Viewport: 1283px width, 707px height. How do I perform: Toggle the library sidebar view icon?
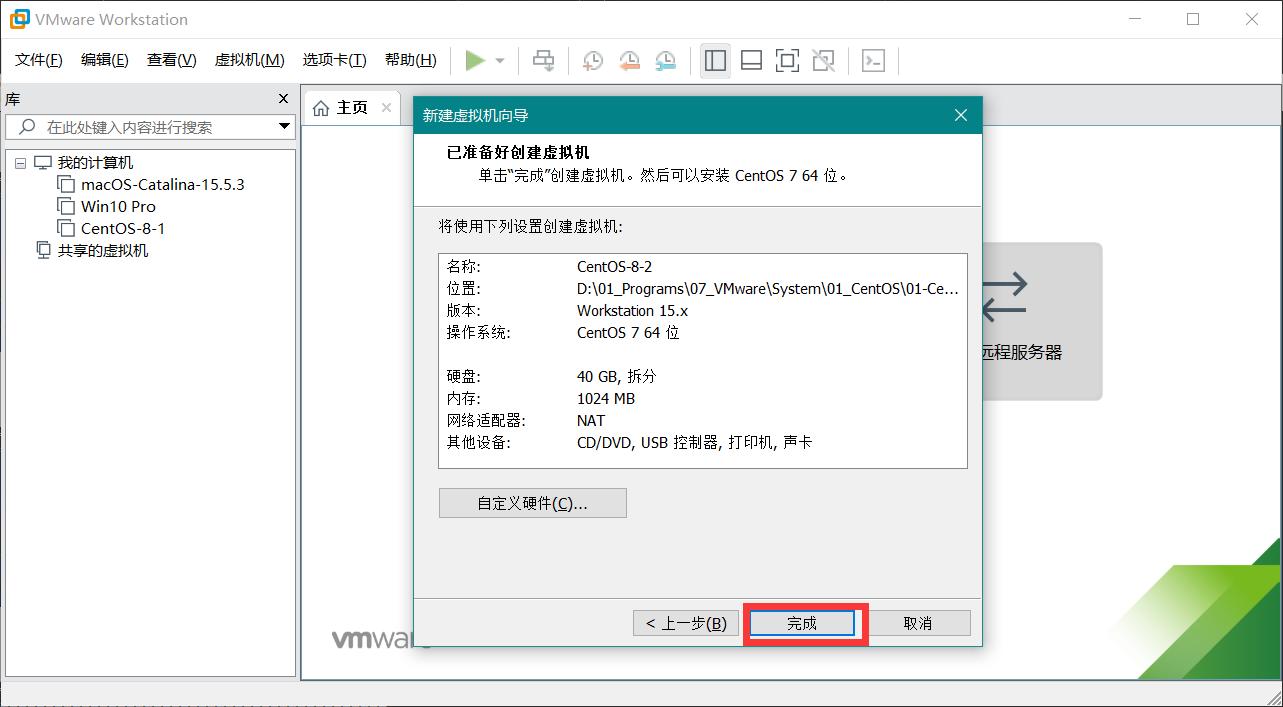(715, 61)
